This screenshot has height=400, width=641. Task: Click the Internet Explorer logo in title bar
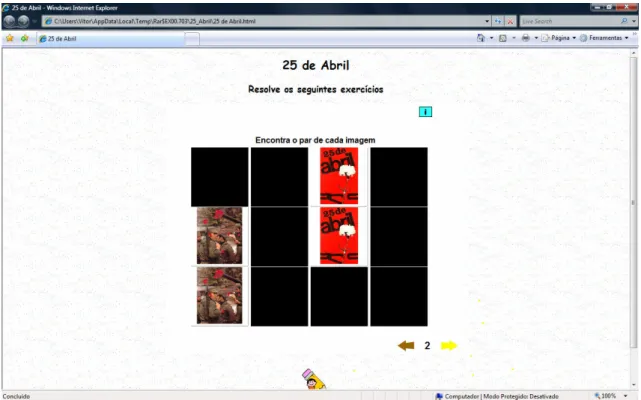pos(6,8)
